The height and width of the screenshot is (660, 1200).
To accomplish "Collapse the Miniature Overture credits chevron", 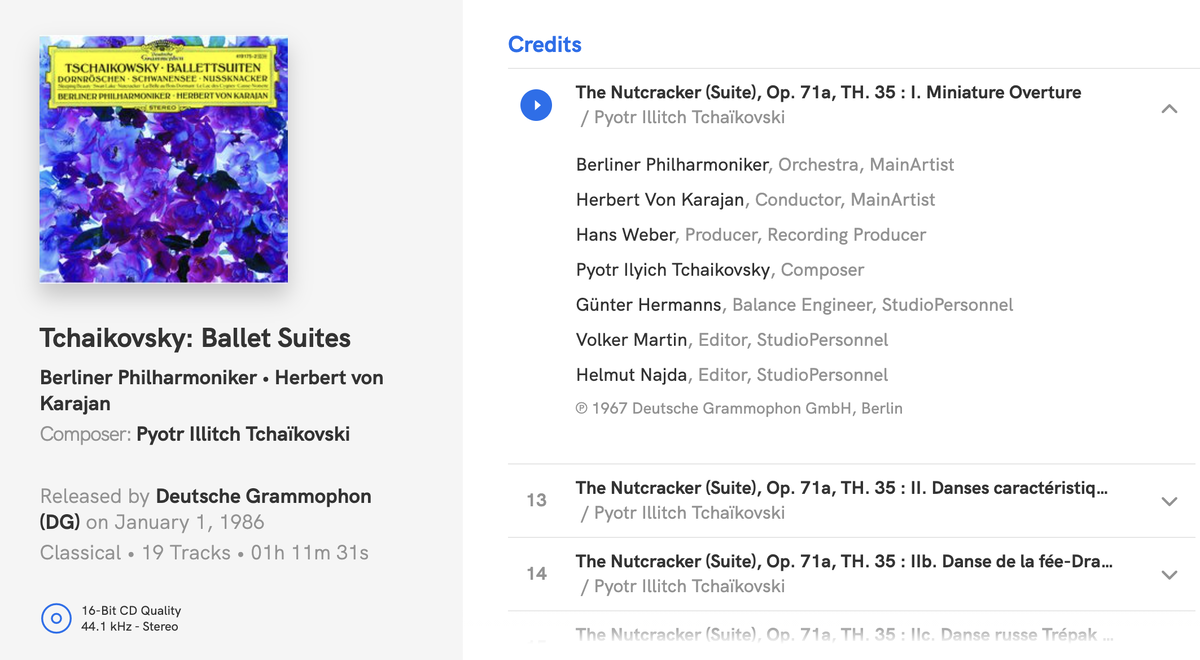I will pyautogui.click(x=1169, y=108).
